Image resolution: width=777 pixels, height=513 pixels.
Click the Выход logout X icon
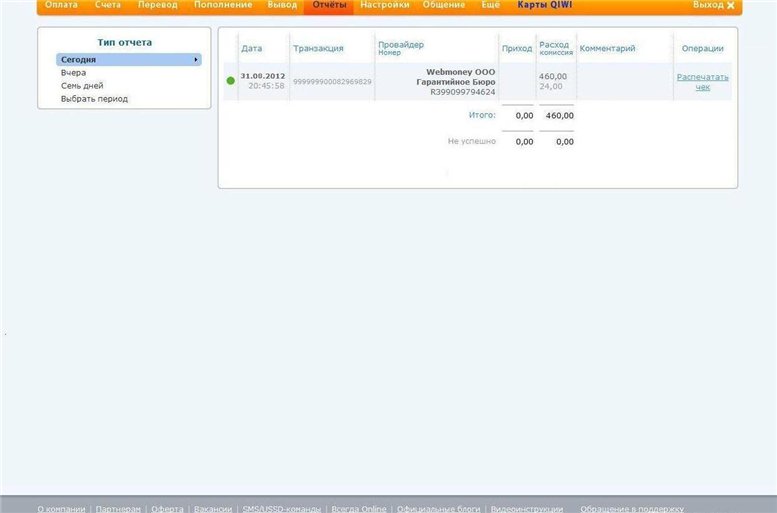tap(730, 6)
